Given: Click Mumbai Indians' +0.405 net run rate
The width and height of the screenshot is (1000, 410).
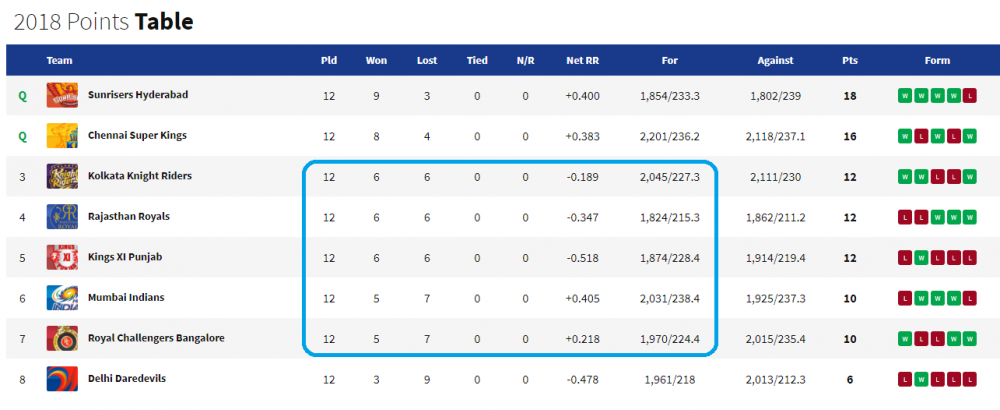Looking at the screenshot, I should coord(582,298).
